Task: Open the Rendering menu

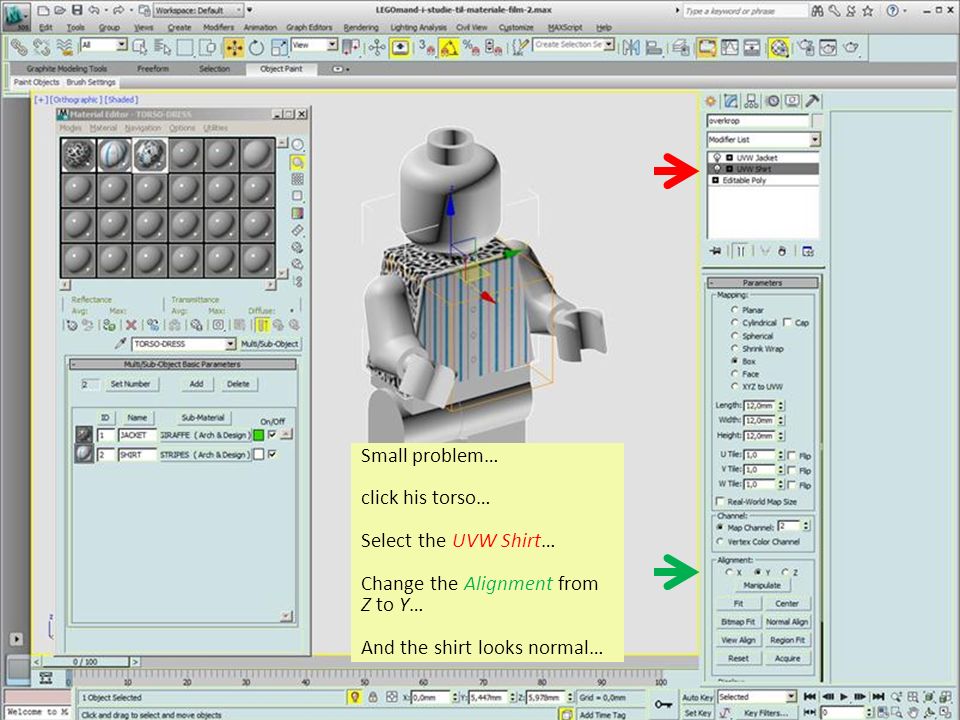Action: (x=361, y=28)
